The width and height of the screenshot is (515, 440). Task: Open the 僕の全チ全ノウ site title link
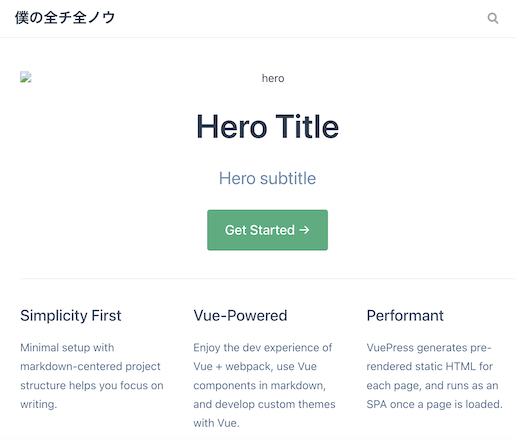(x=65, y=18)
